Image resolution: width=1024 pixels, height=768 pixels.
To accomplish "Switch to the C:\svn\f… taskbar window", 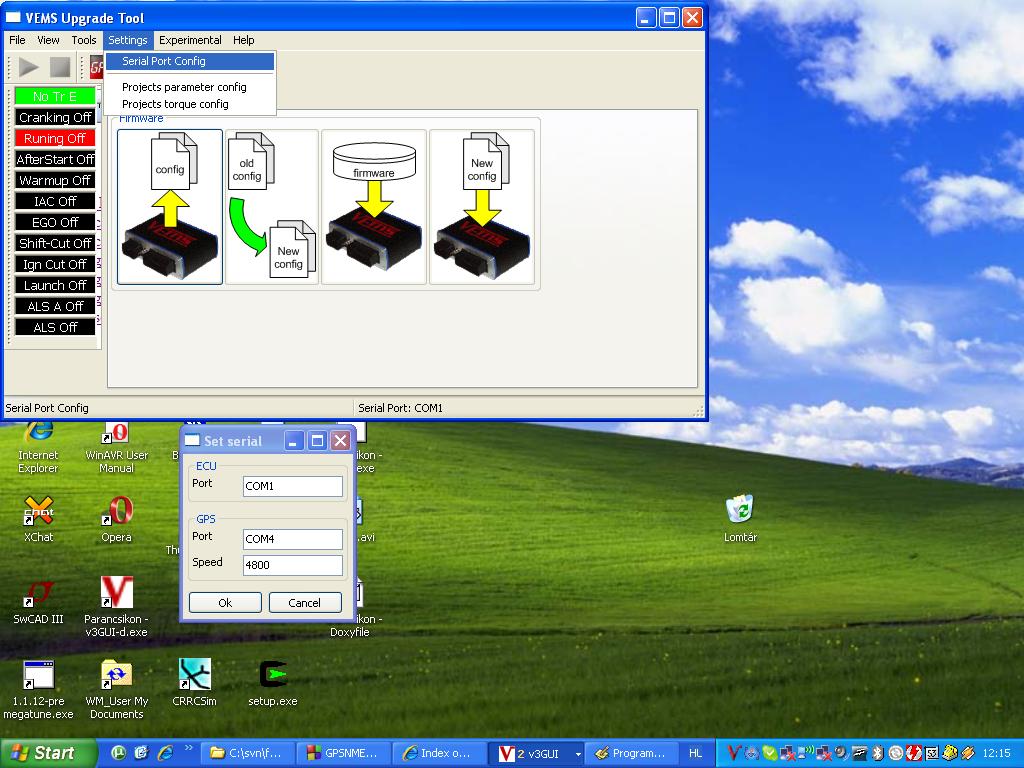I will click(248, 754).
